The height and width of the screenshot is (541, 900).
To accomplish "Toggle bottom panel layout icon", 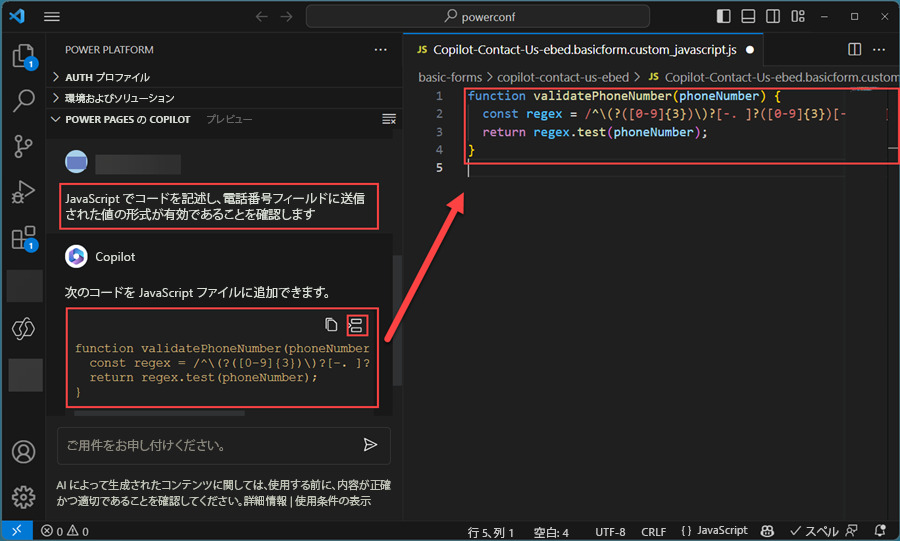I will (748, 16).
